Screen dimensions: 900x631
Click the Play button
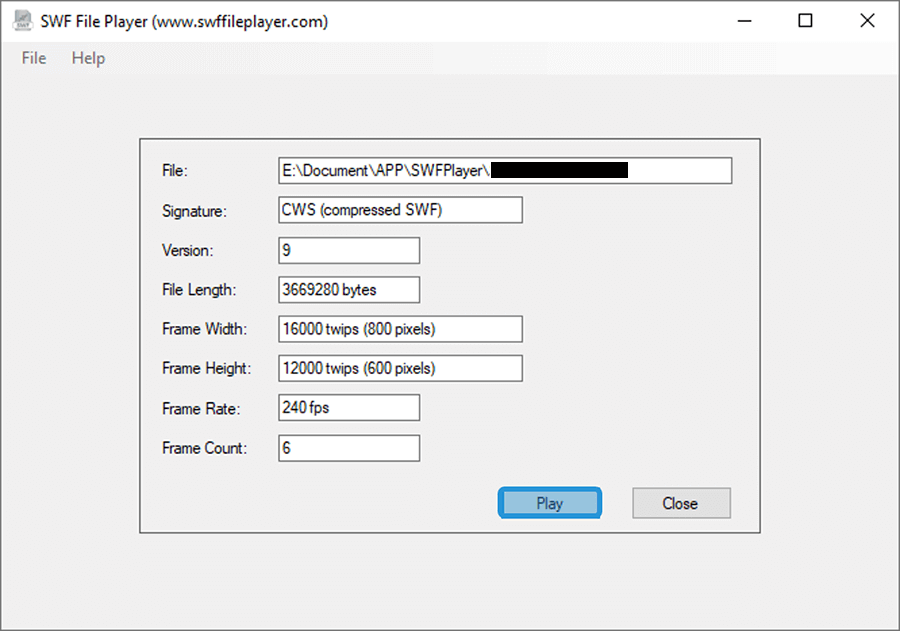[x=549, y=503]
